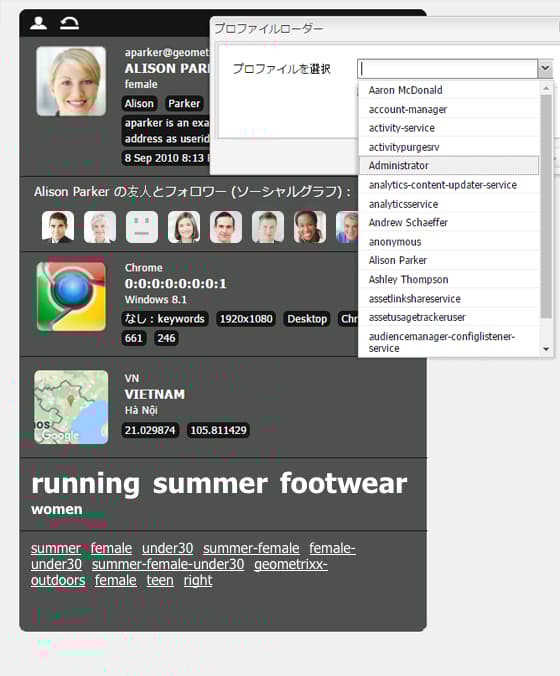
Task: Click the 105.811429 longitude tag
Action: (x=218, y=430)
